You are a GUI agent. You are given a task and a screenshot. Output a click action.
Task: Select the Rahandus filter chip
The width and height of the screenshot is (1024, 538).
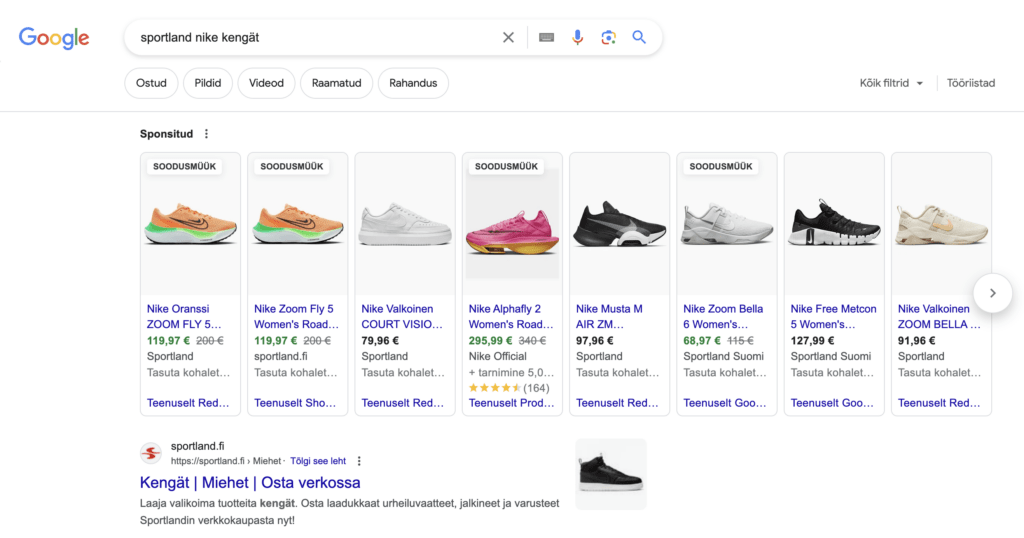[x=413, y=83]
